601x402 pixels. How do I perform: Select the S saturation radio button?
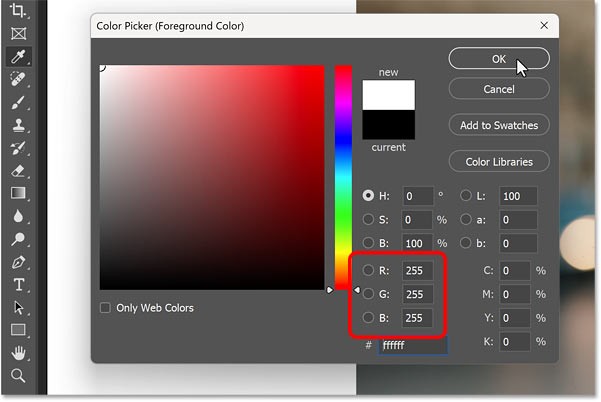tap(369, 219)
